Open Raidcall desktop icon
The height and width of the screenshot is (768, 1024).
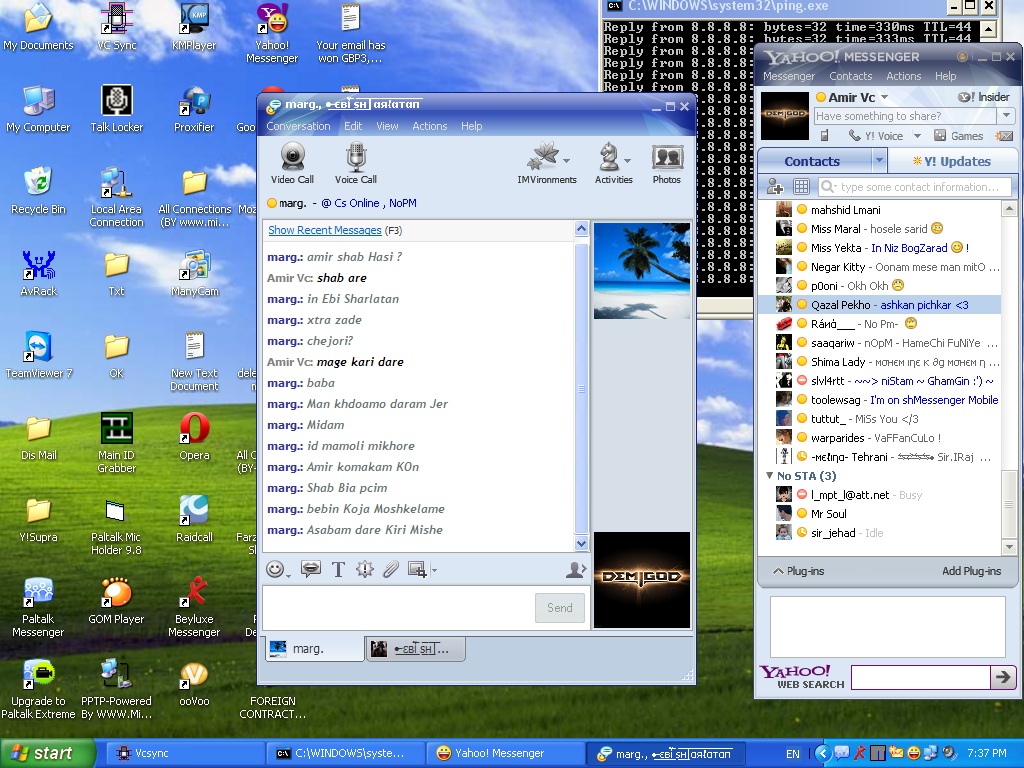194,519
